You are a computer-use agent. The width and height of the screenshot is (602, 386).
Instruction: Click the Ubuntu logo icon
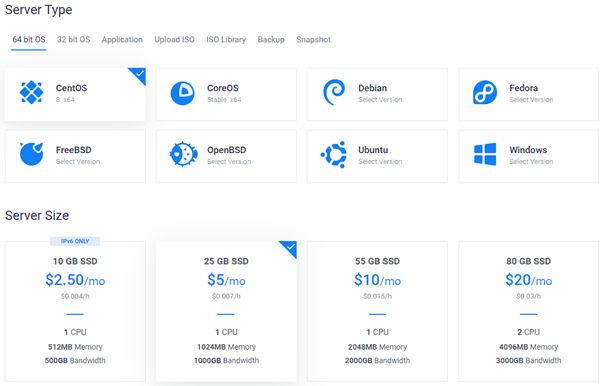(334, 154)
